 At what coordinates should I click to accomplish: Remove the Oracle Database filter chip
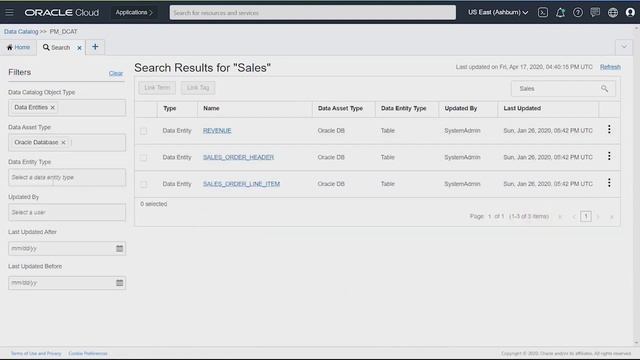coord(63,142)
